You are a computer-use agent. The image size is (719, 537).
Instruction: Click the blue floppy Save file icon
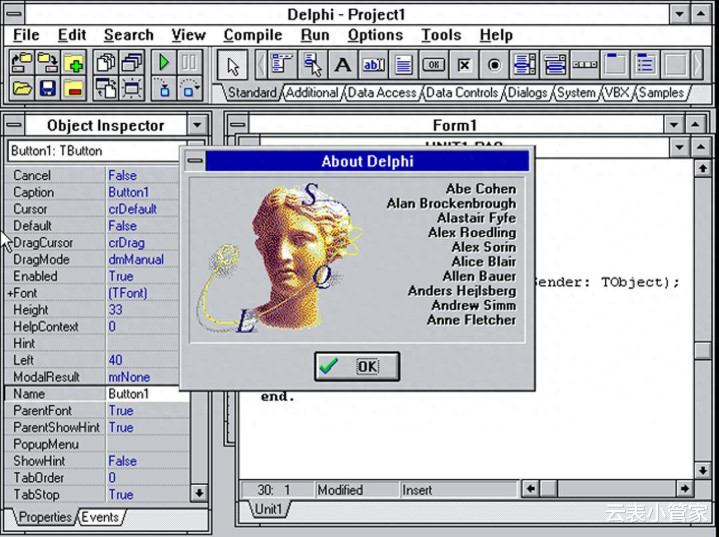point(46,89)
